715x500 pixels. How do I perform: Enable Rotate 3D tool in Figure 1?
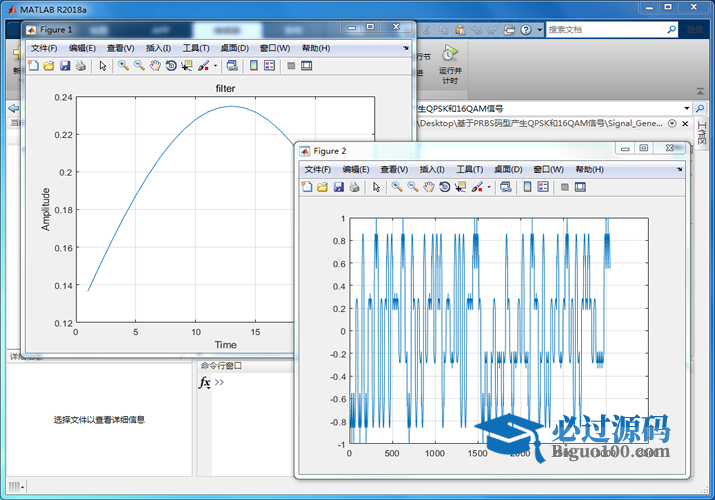point(171,66)
